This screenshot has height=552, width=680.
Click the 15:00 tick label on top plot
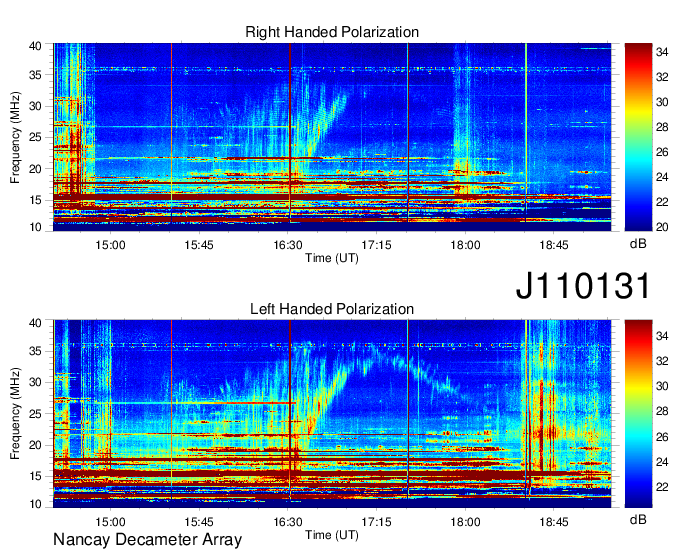coord(110,245)
